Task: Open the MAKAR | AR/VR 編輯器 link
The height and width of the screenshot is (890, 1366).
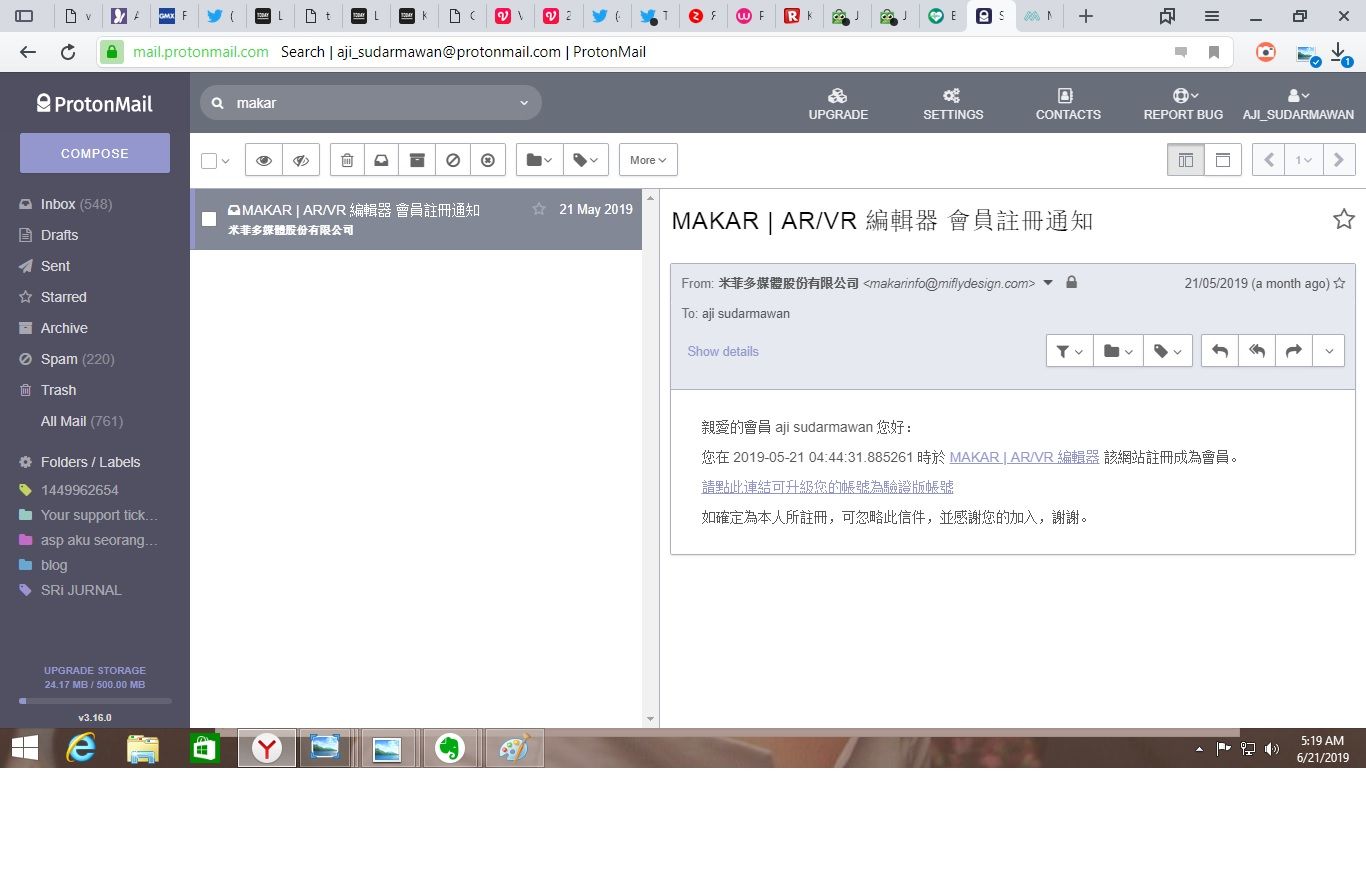Action: (x=1024, y=457)
